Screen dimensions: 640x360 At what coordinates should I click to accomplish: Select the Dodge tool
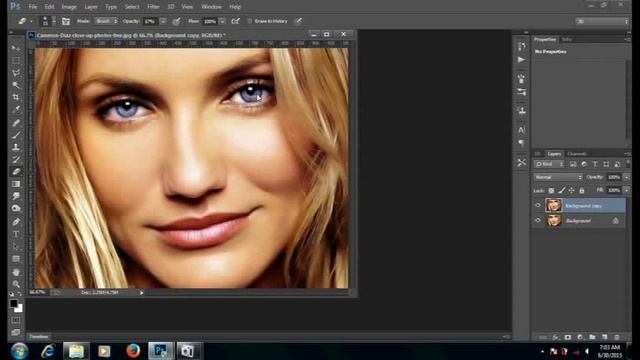(16, 209)
